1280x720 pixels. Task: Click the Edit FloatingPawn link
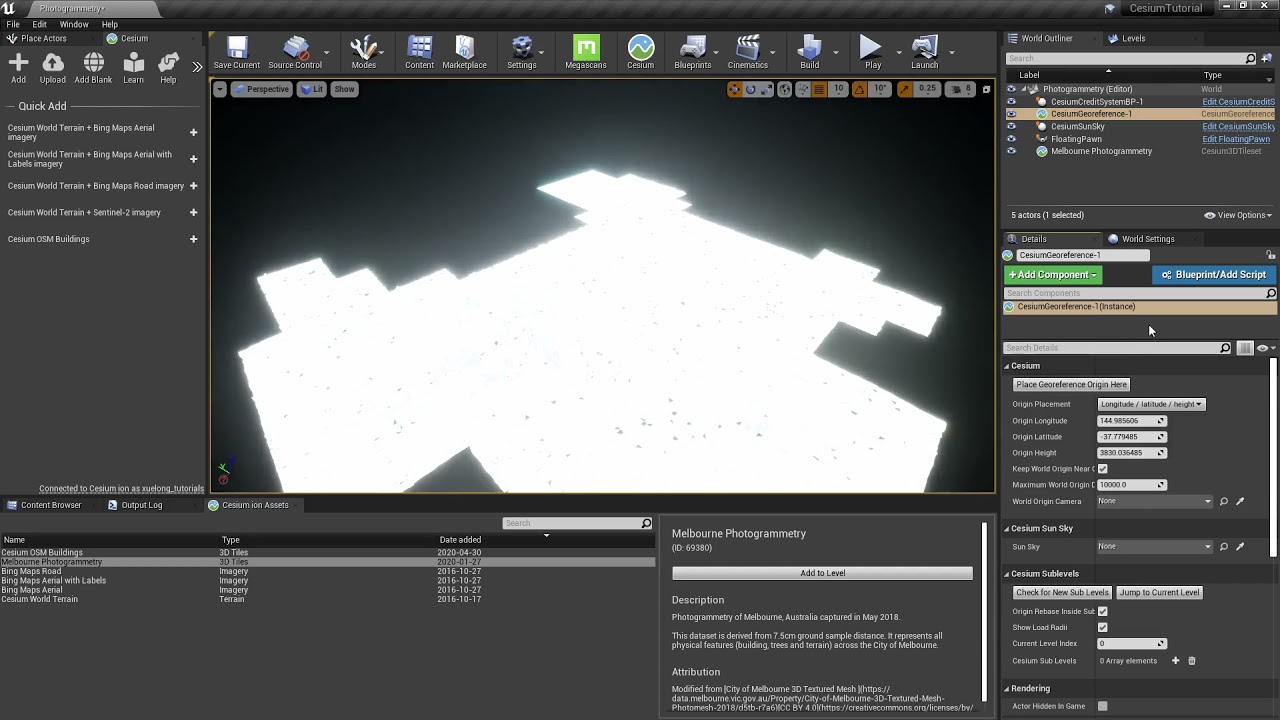click(x=1236, y=139)
